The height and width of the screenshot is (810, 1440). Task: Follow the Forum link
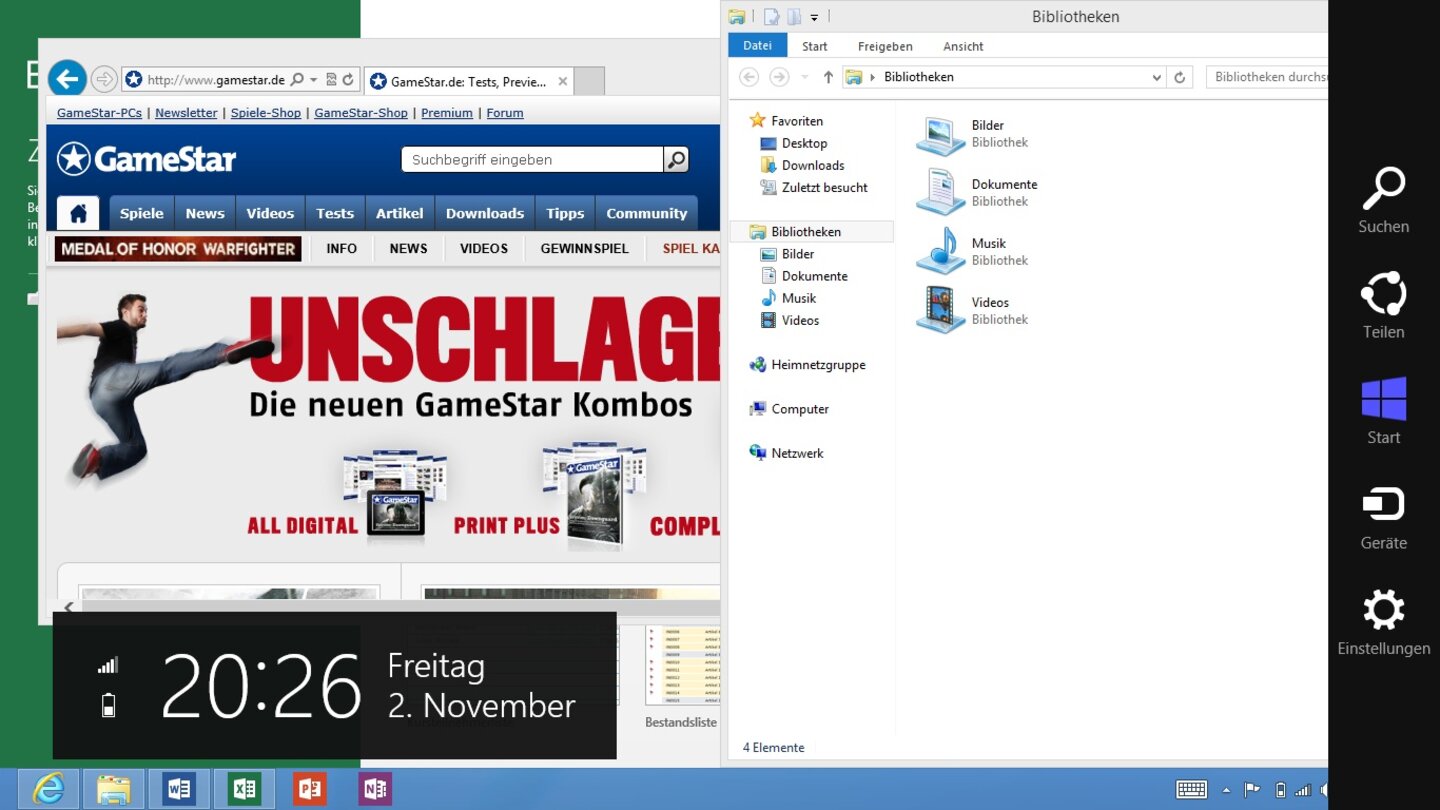pyautogui.click(x=505, y=113)
